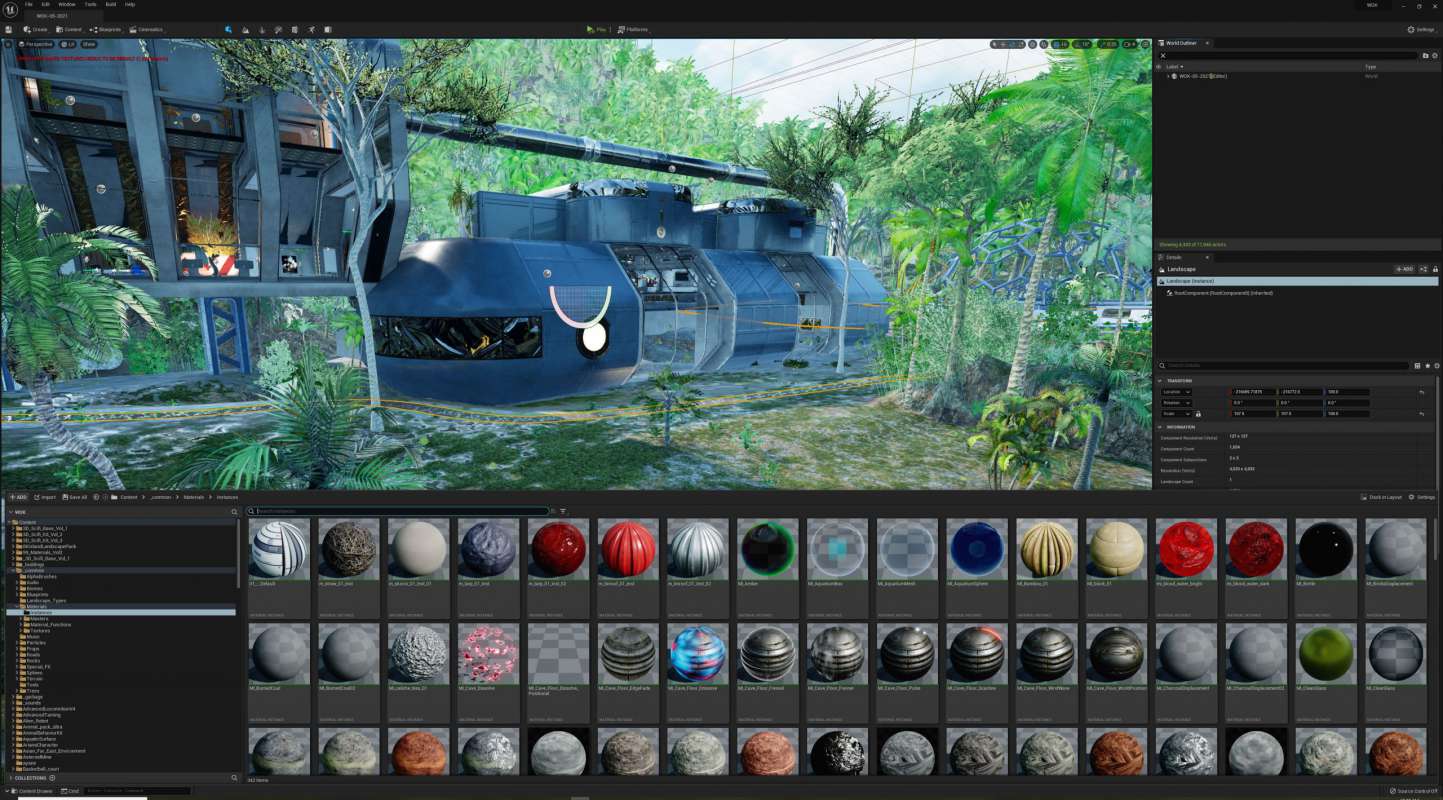The image size is (1443, 800).
Task: Open editor Settings at top right
Action: [x=1420, y=30]
